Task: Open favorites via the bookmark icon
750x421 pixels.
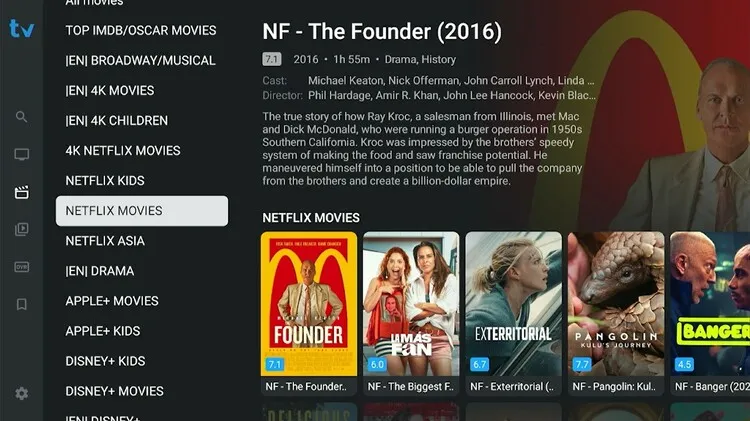Action: (22, 304)
